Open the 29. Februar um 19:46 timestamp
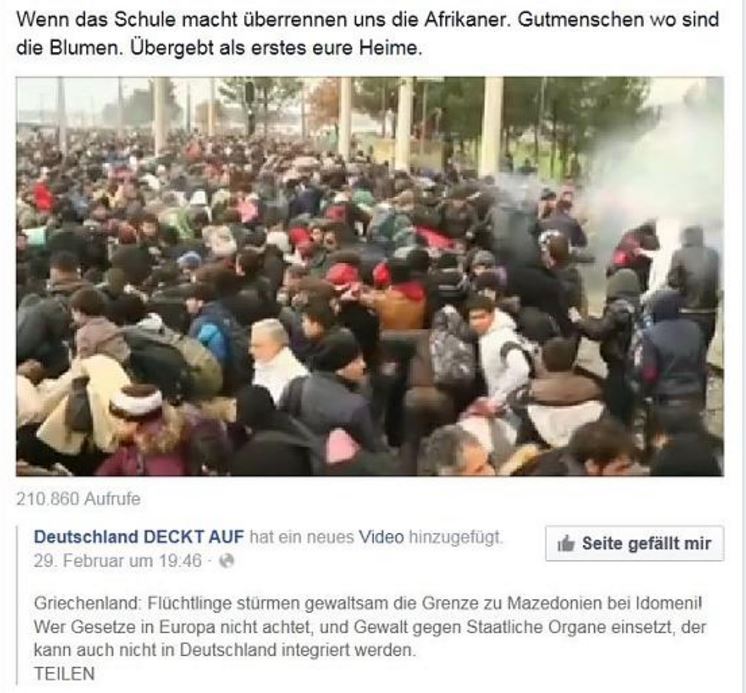Viewport: 746px width, 693px height. point(118,561)
